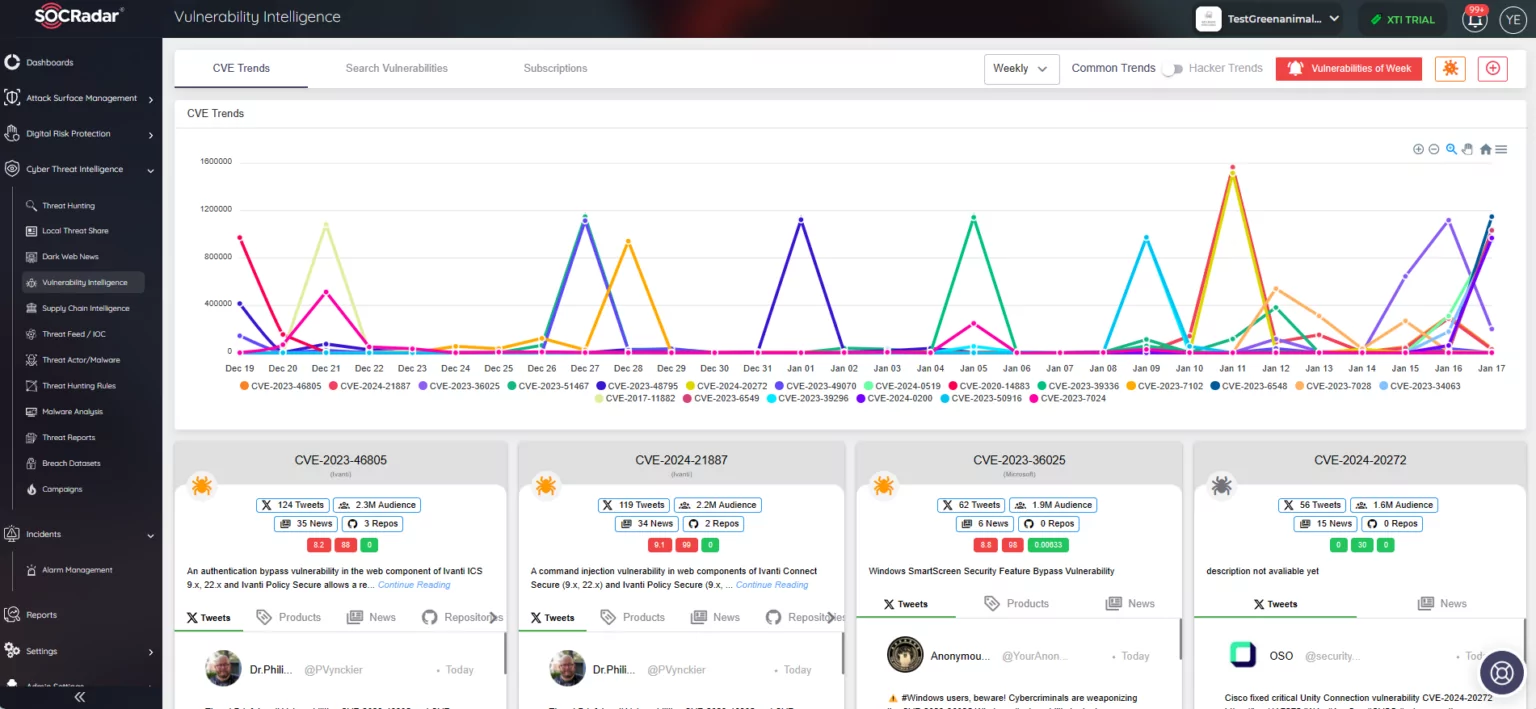1536x709 pixels.
Task: Select the chart panning hand tool
Action: (1468, 149)
